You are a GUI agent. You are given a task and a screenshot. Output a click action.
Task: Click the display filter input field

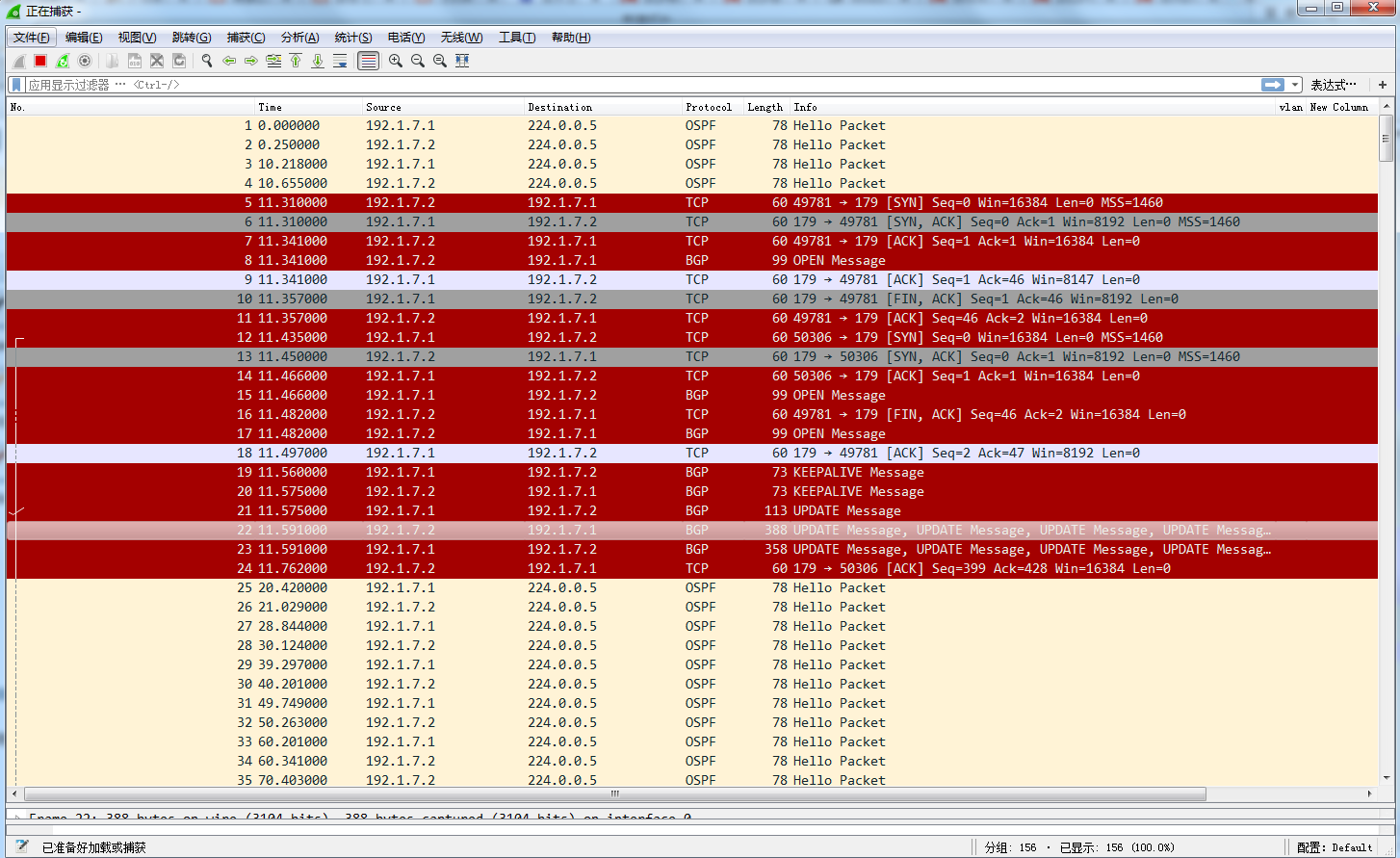point(642,85)
